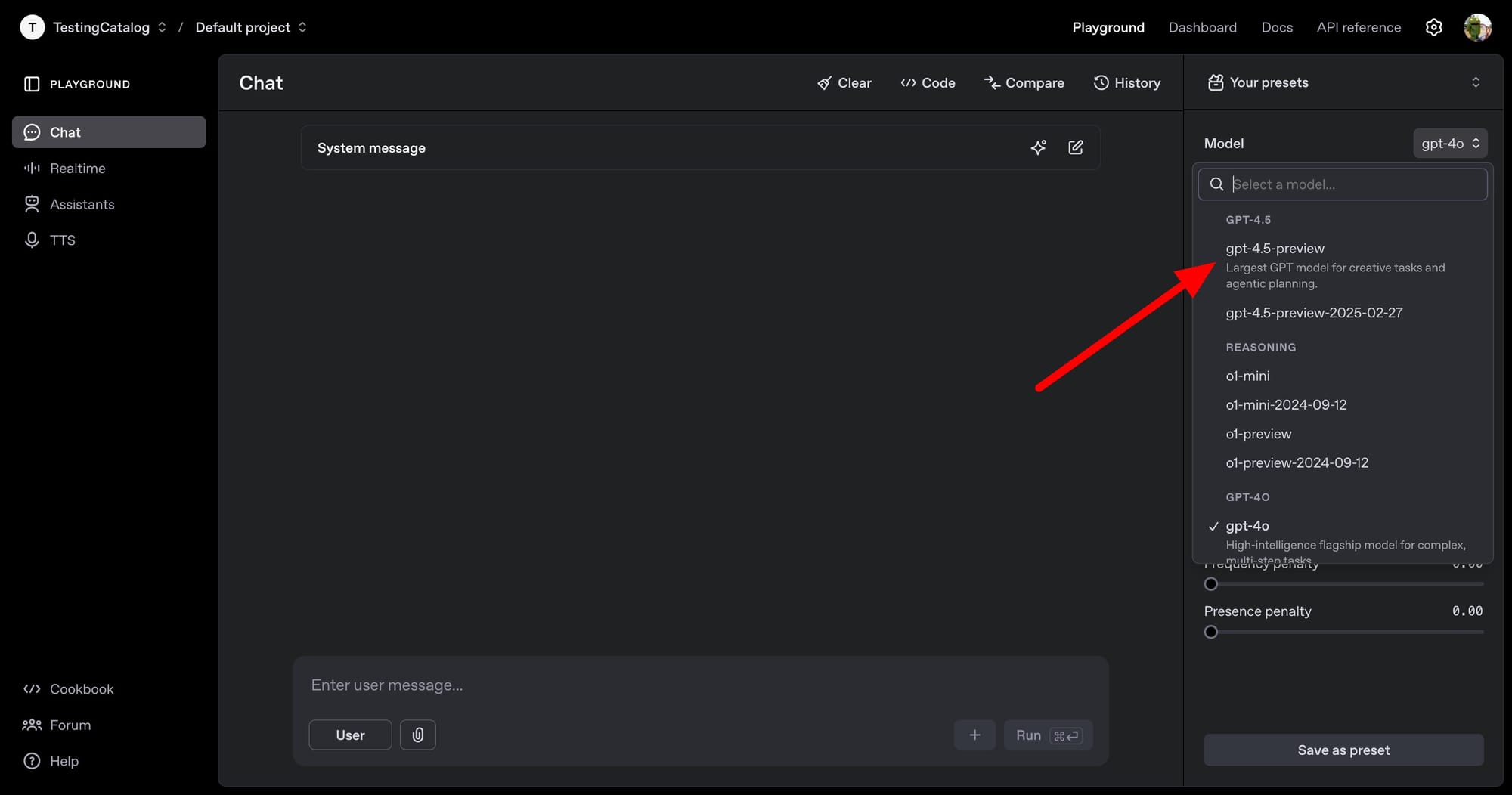Go to Realtime in the sidebar

coord(109,169)
